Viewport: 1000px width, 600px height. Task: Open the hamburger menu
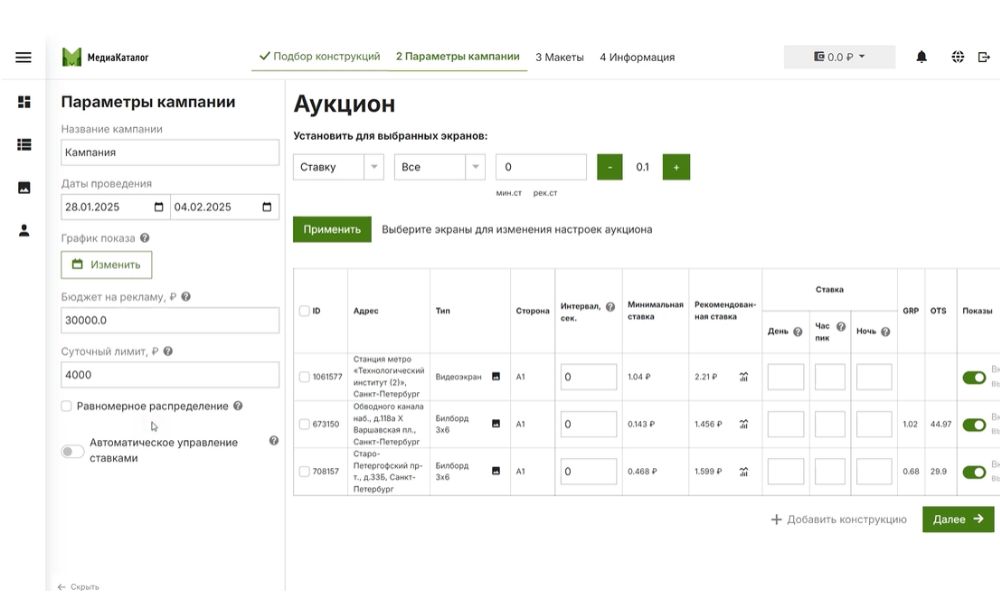pos(23,57)
